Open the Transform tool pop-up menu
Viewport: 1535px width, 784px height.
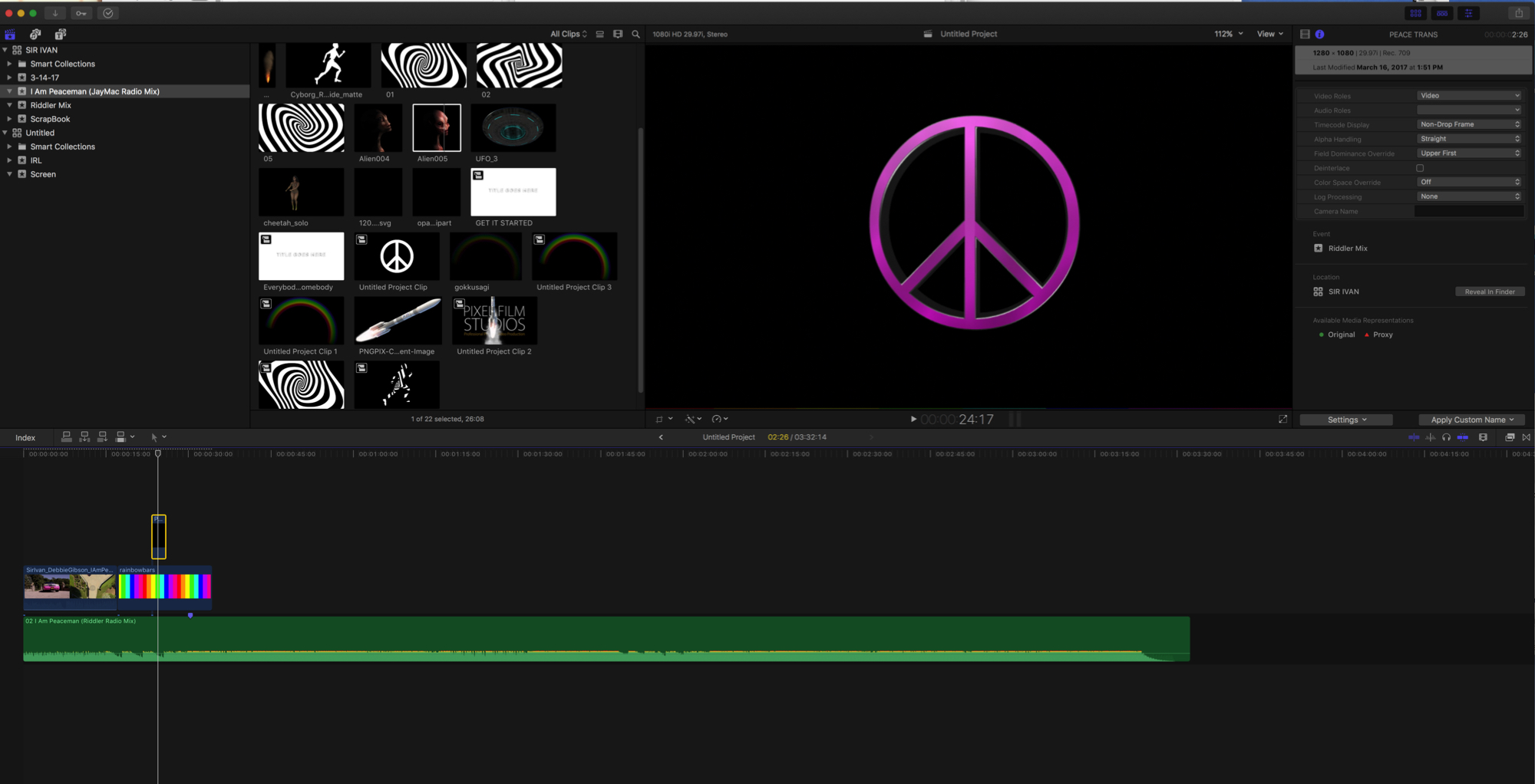664,420
